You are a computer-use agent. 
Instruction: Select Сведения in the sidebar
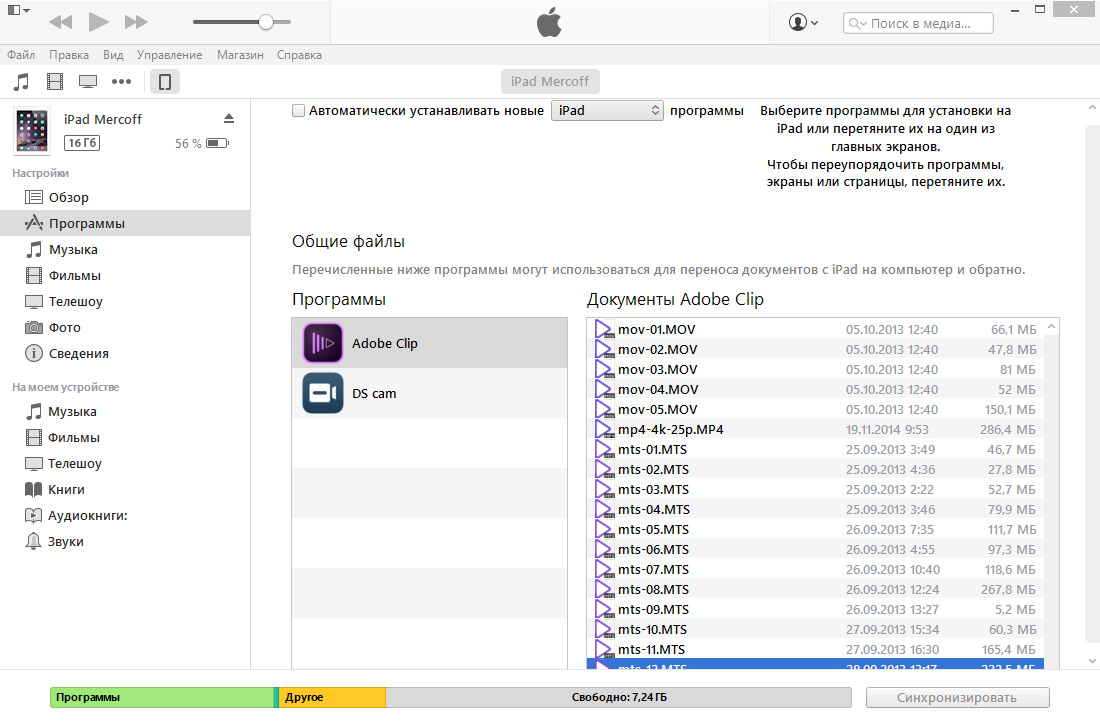coord(125,353)
